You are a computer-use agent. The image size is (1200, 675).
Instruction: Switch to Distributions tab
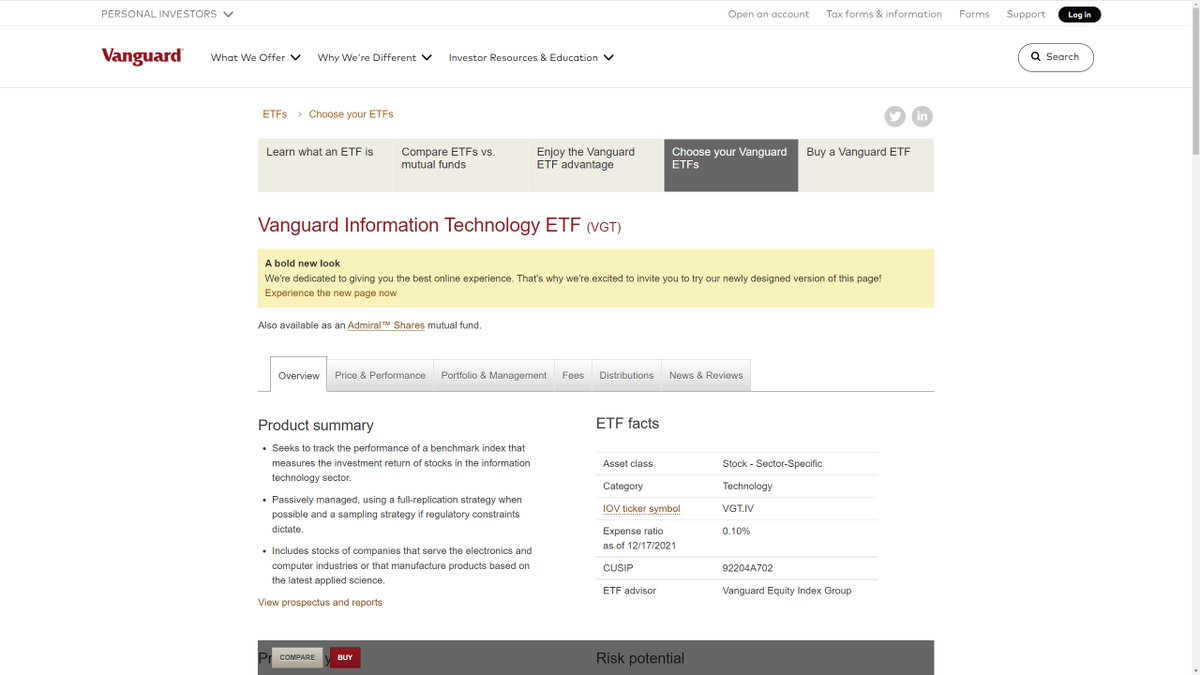[627, 375]
